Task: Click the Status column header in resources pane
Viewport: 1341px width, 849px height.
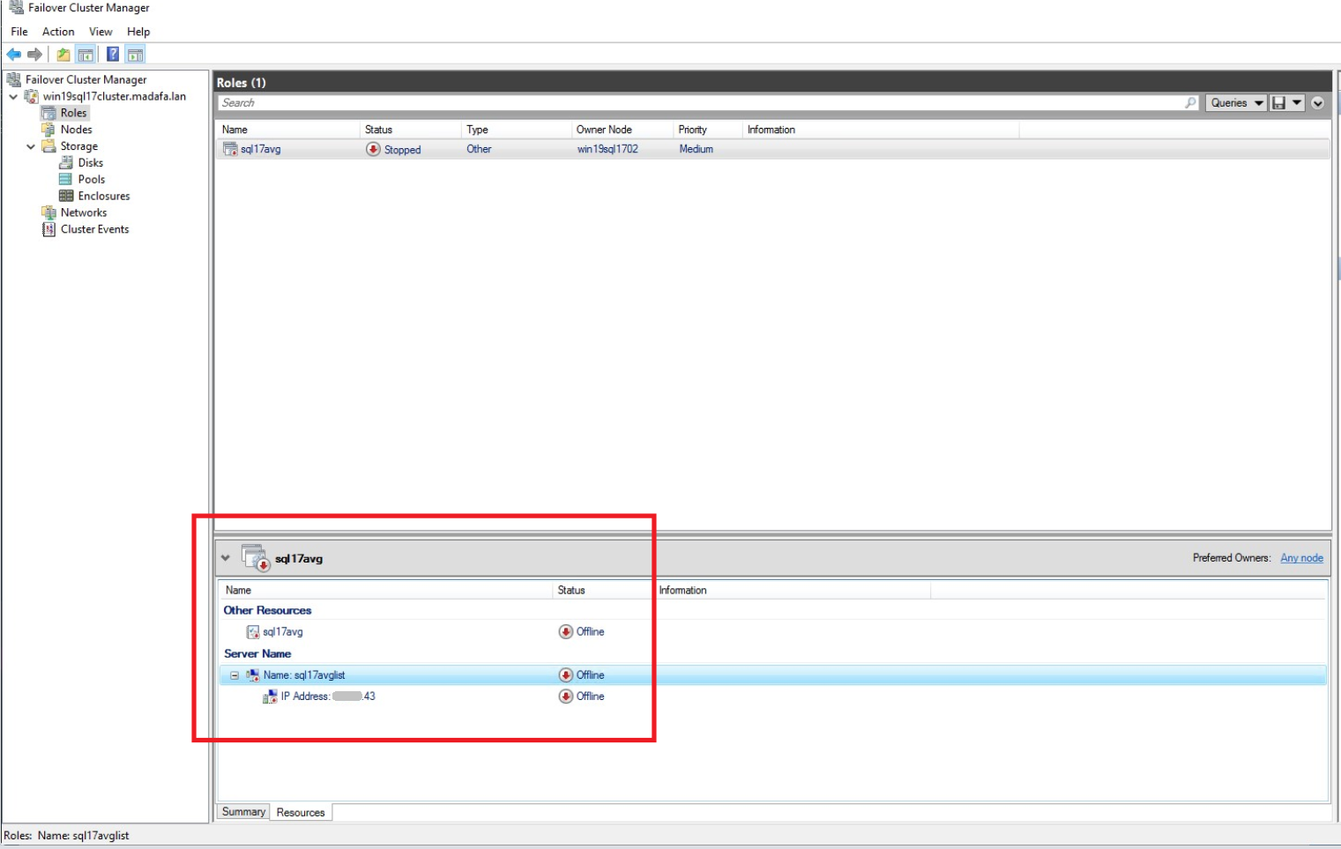Action: coord(603,590)
